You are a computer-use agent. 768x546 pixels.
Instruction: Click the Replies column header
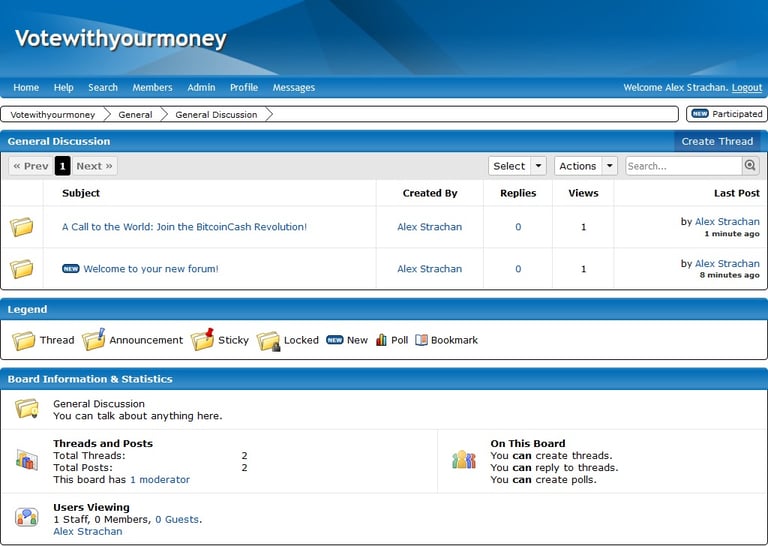(518, 193)
